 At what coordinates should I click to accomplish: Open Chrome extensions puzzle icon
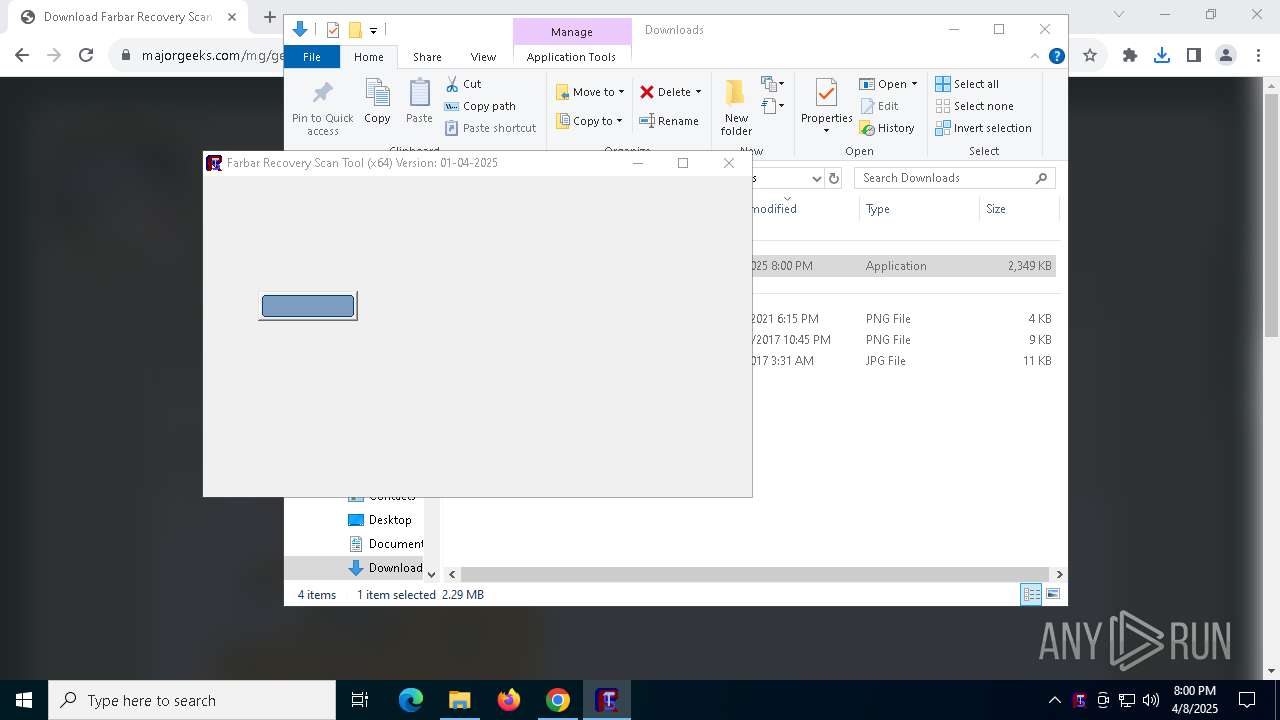coord(1130,56)
